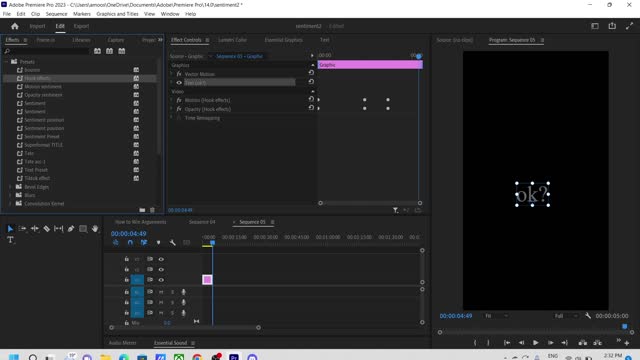The image size is (640, 360).
Task: Expand the Bevel Edges folder
Action: click(10, 187)
